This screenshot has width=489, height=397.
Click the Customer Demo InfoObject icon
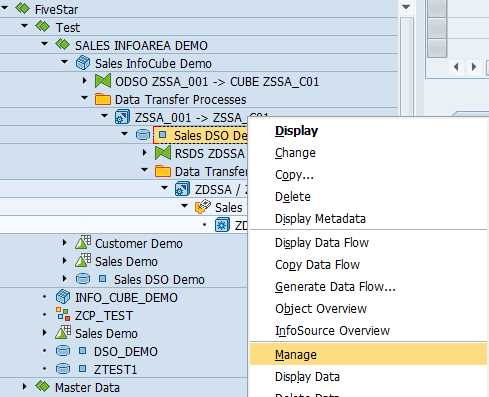[x=83, y=243]
